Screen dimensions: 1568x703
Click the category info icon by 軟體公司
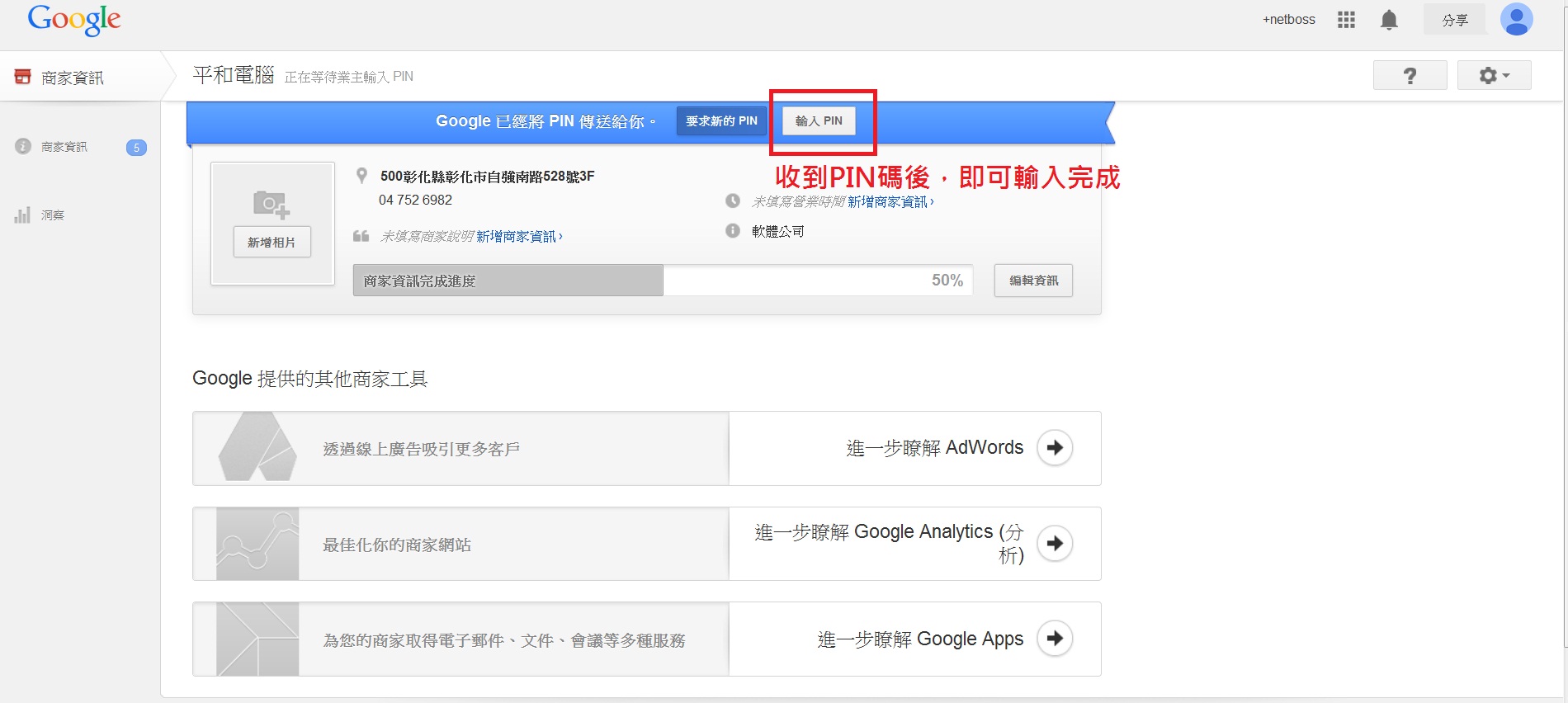click(733, 231)
